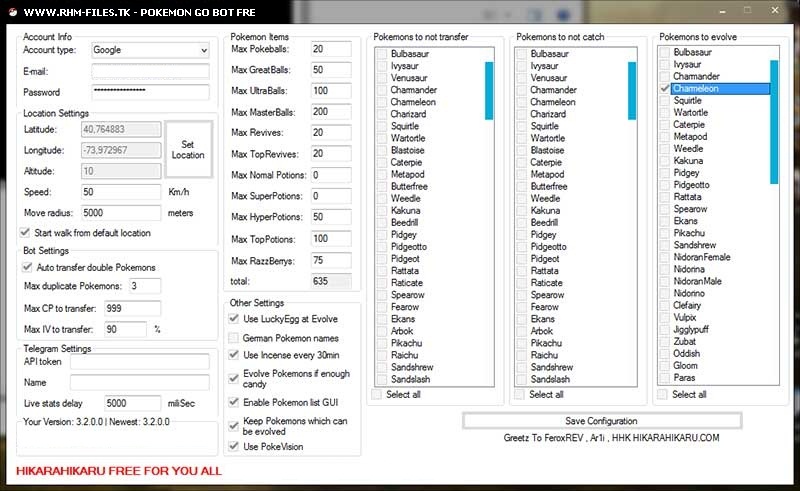Click the Pokeball app icon in title bar

pos(13,12)
